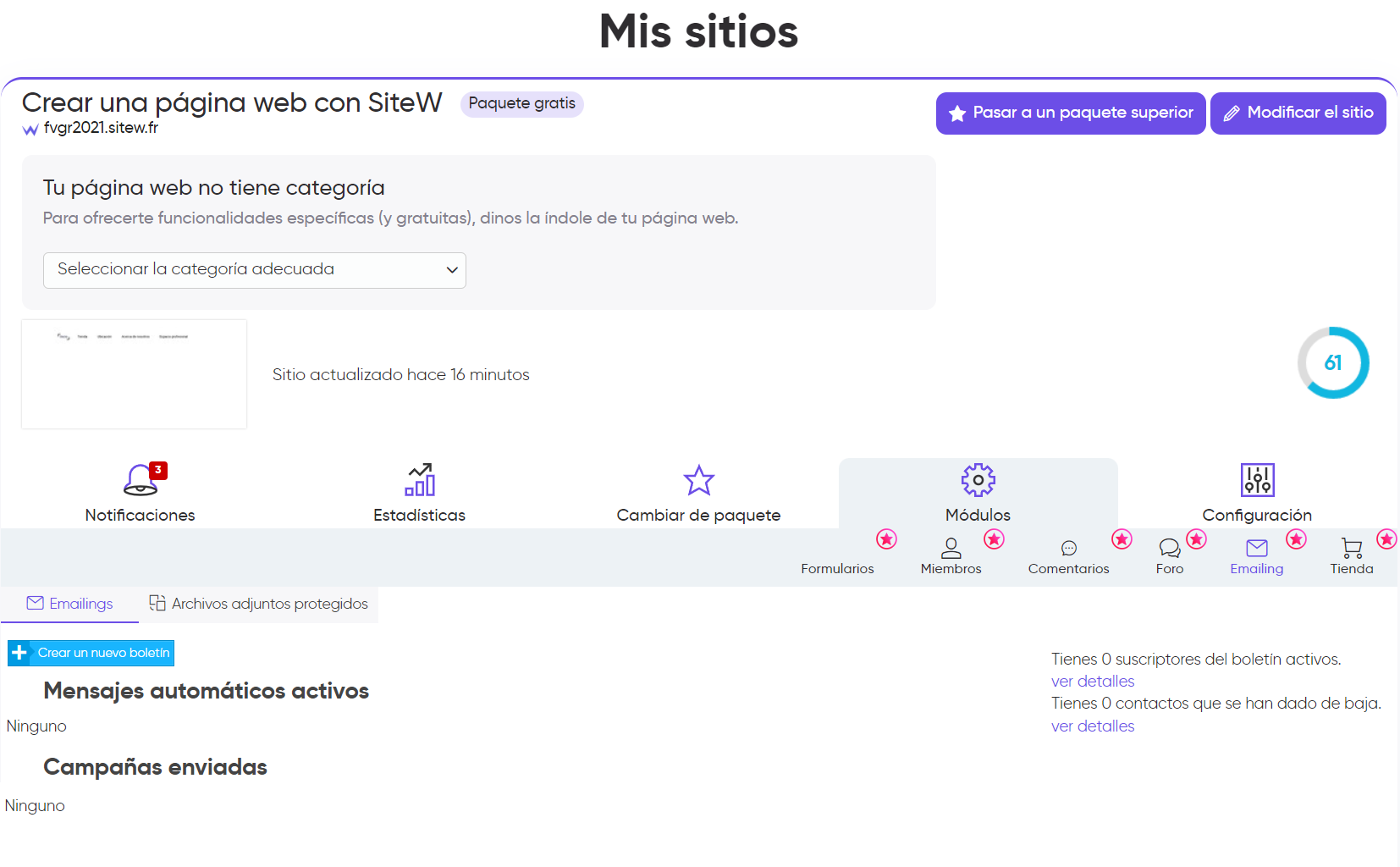Open the Foro module icon

(1170, 548)
